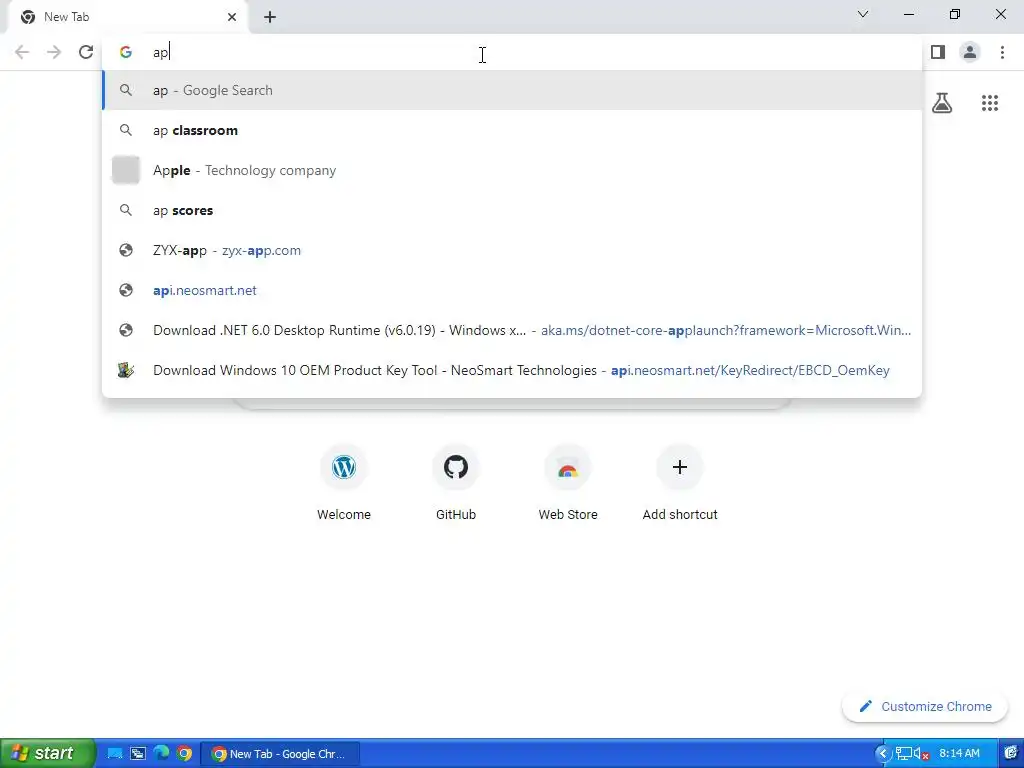1024x768 pixels.
Task: Close the New Tab tab
Action: pos(232,17)
